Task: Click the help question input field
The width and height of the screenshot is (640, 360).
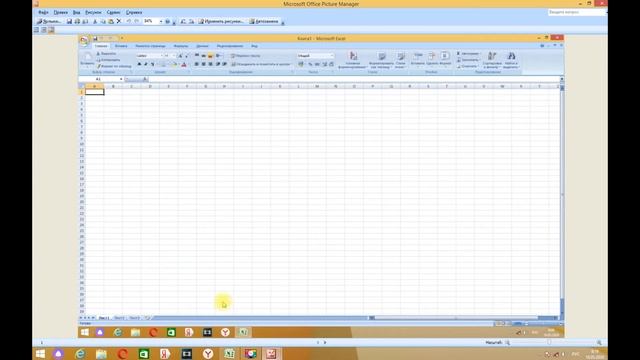Action: click(x=576, y=12)
